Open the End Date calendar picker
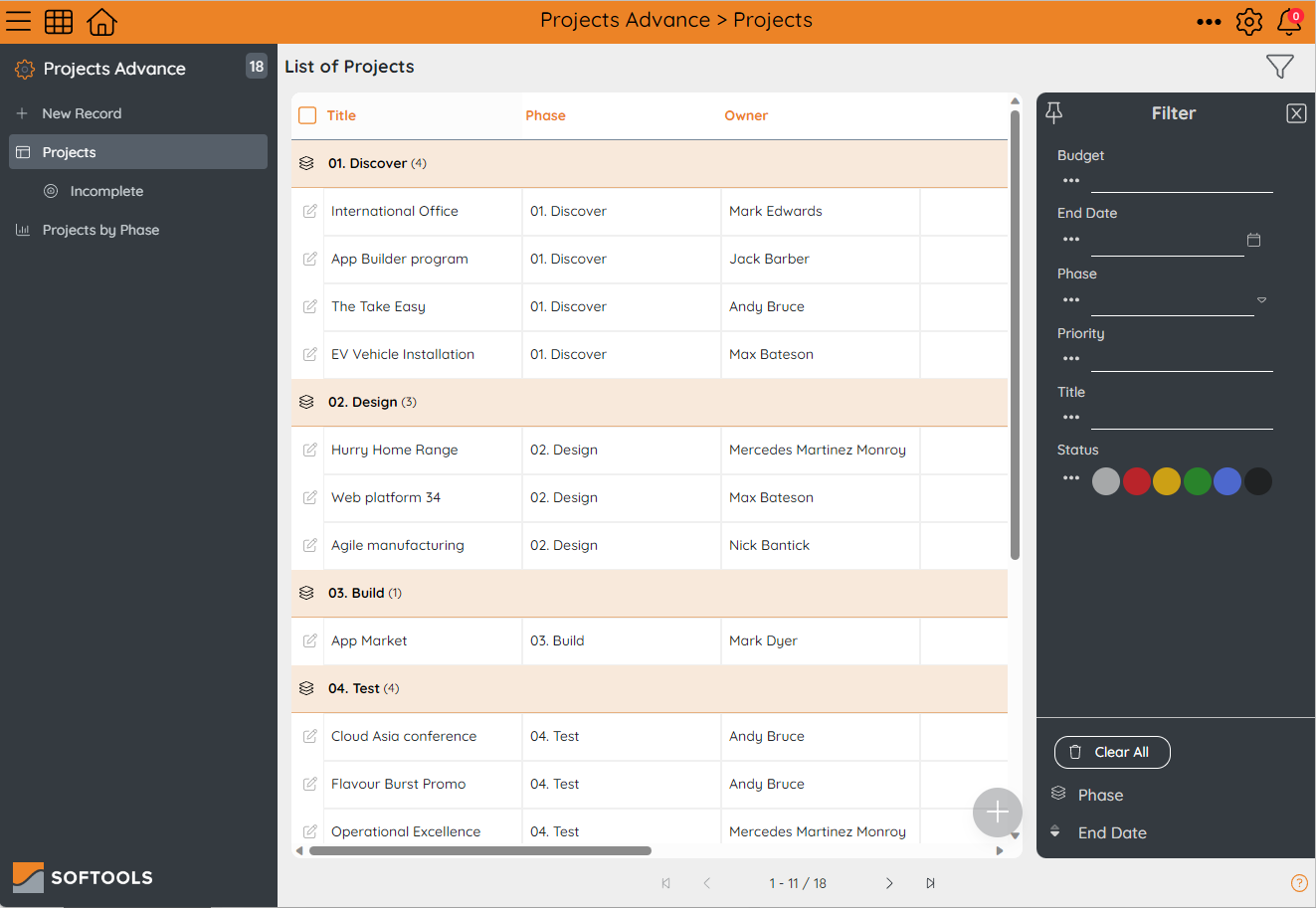This screenshot has width=1316, height=908. click(x=1254, y=240)
